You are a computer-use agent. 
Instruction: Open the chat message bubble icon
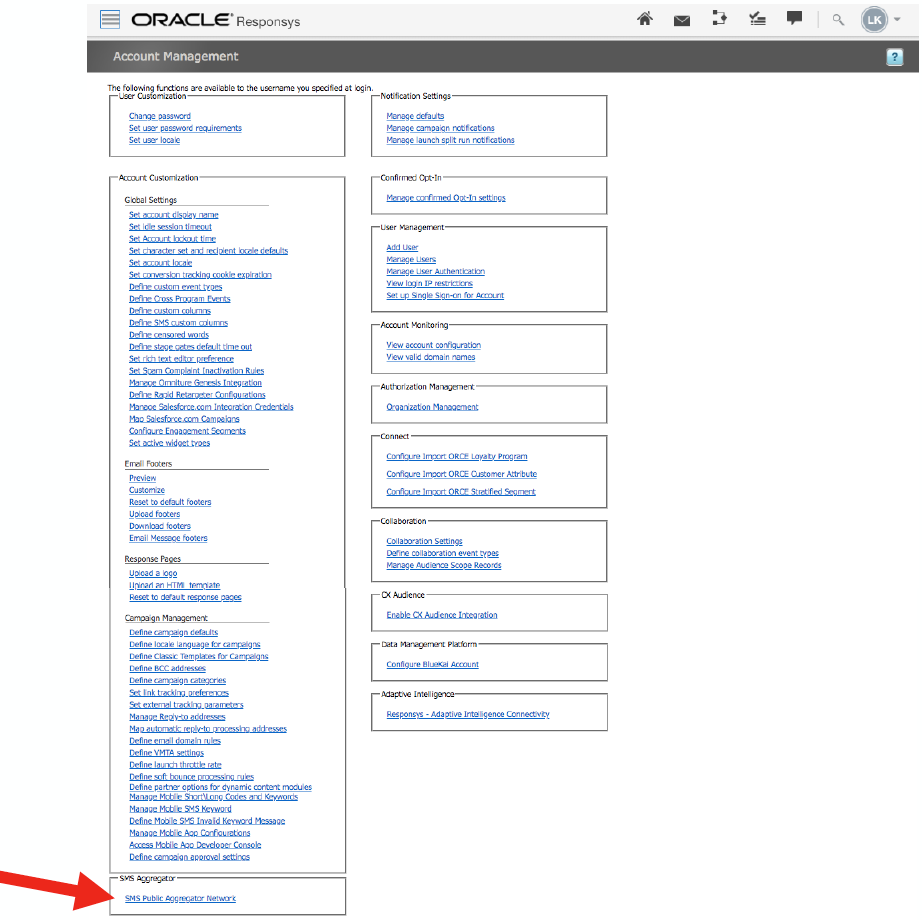(794, 19)
